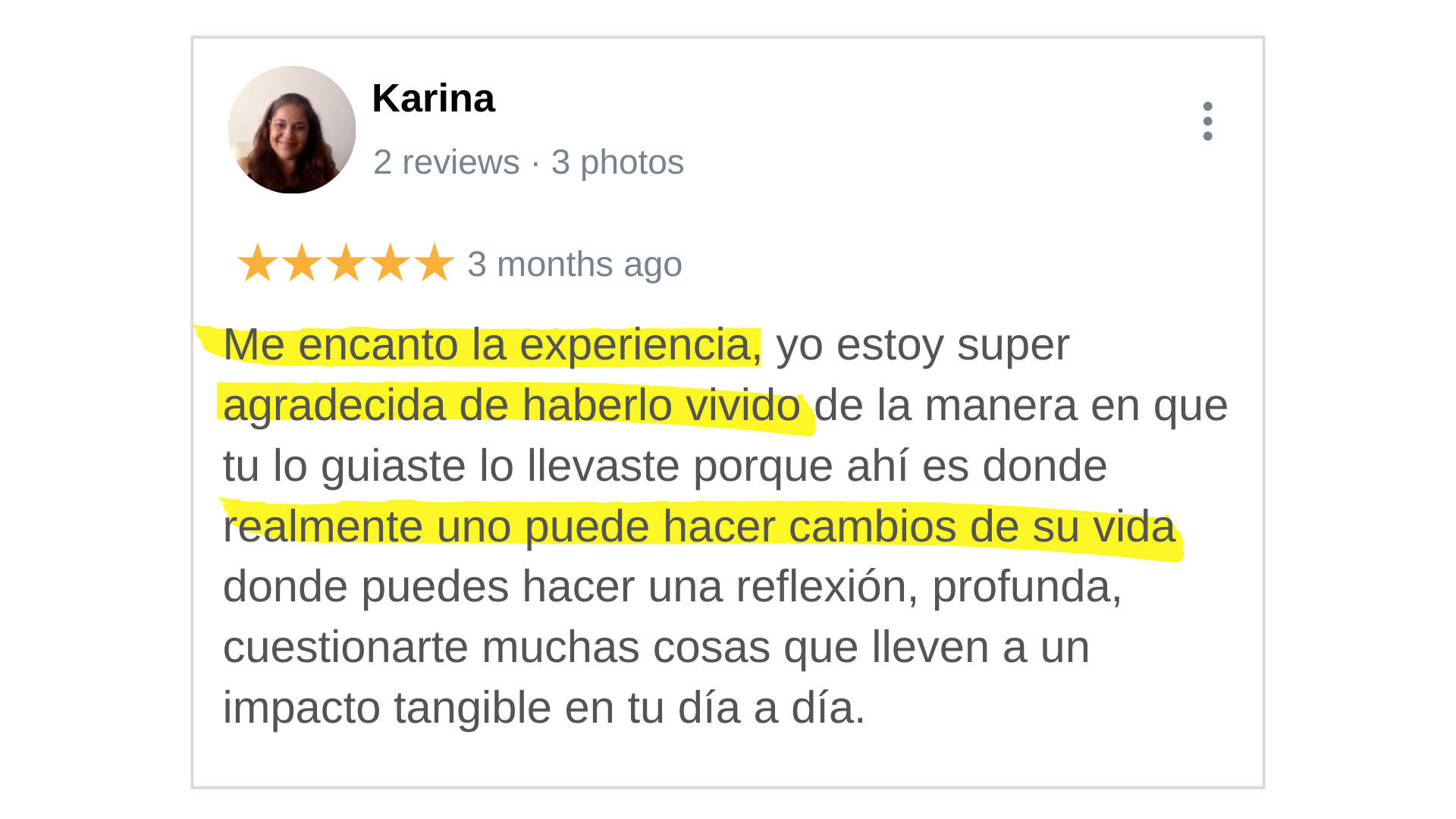Click the '3 photos' text
Screen dimensions: 1456x819
(617, 162)
